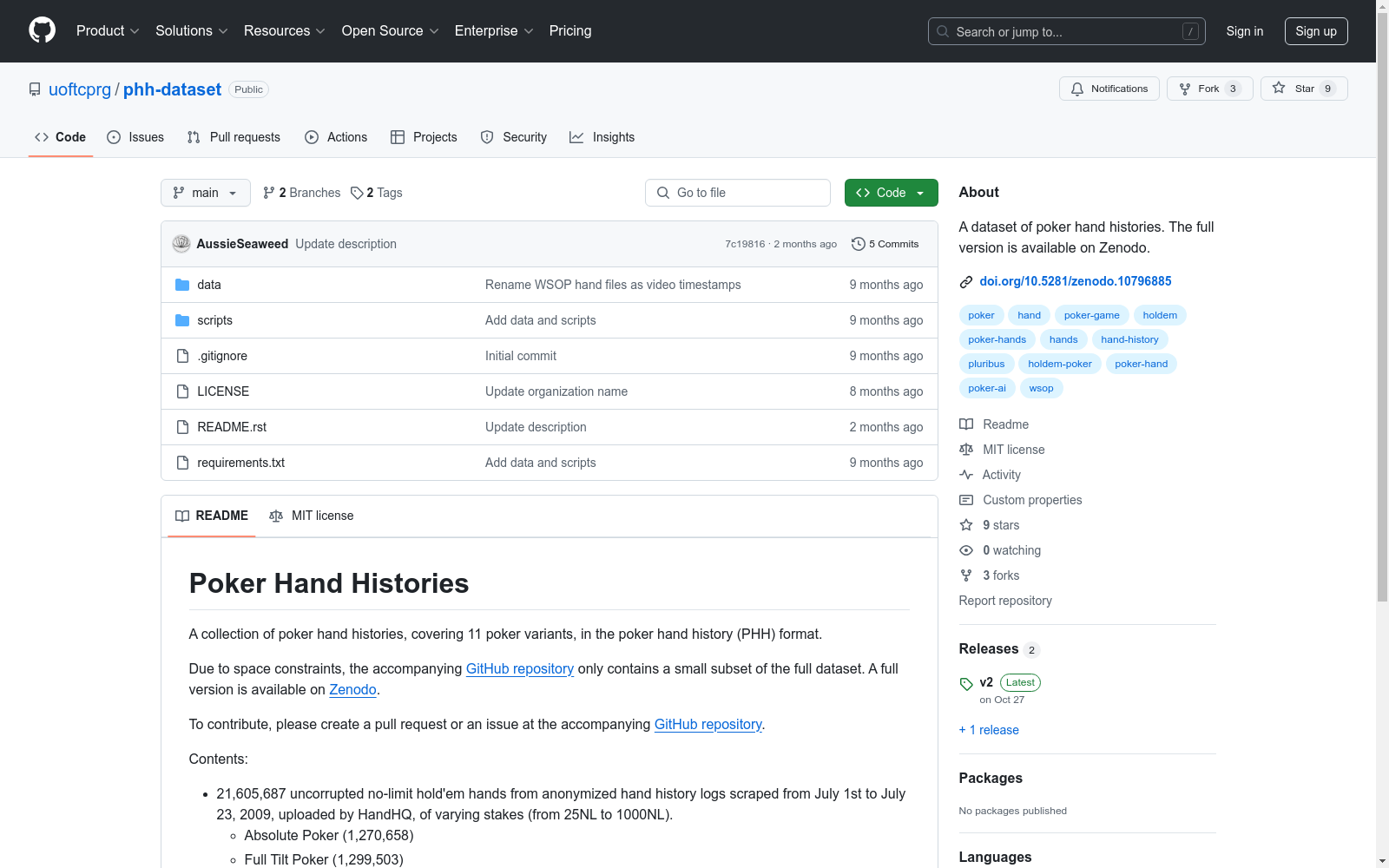This screenshot has width=1389, height=868.
Task: Click the Activity pulse icon
Action: coord(966,475)
